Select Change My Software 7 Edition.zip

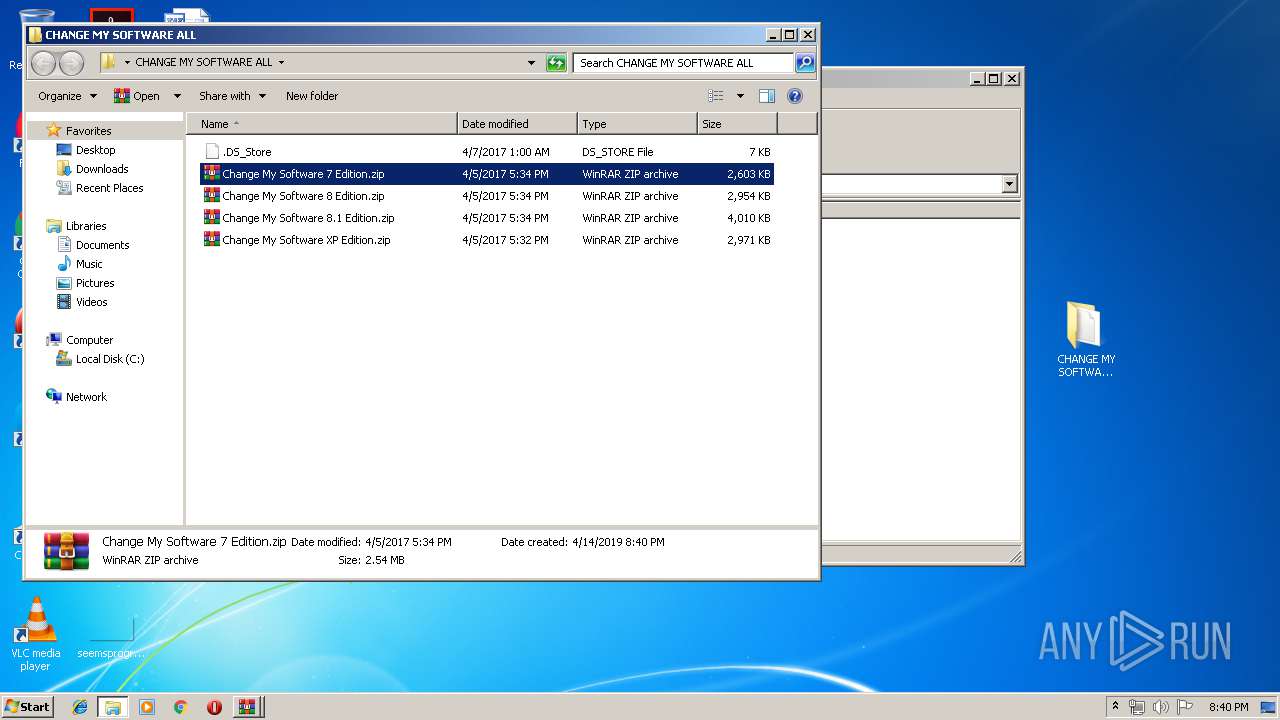click(487, 174)
